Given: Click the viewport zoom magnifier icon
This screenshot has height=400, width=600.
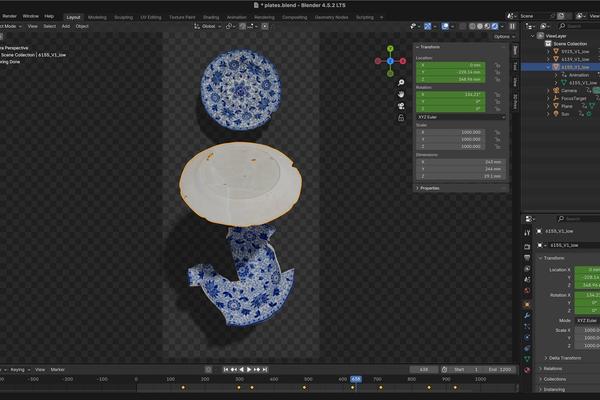Looking at the screenshot, I should tap(401, 82).
